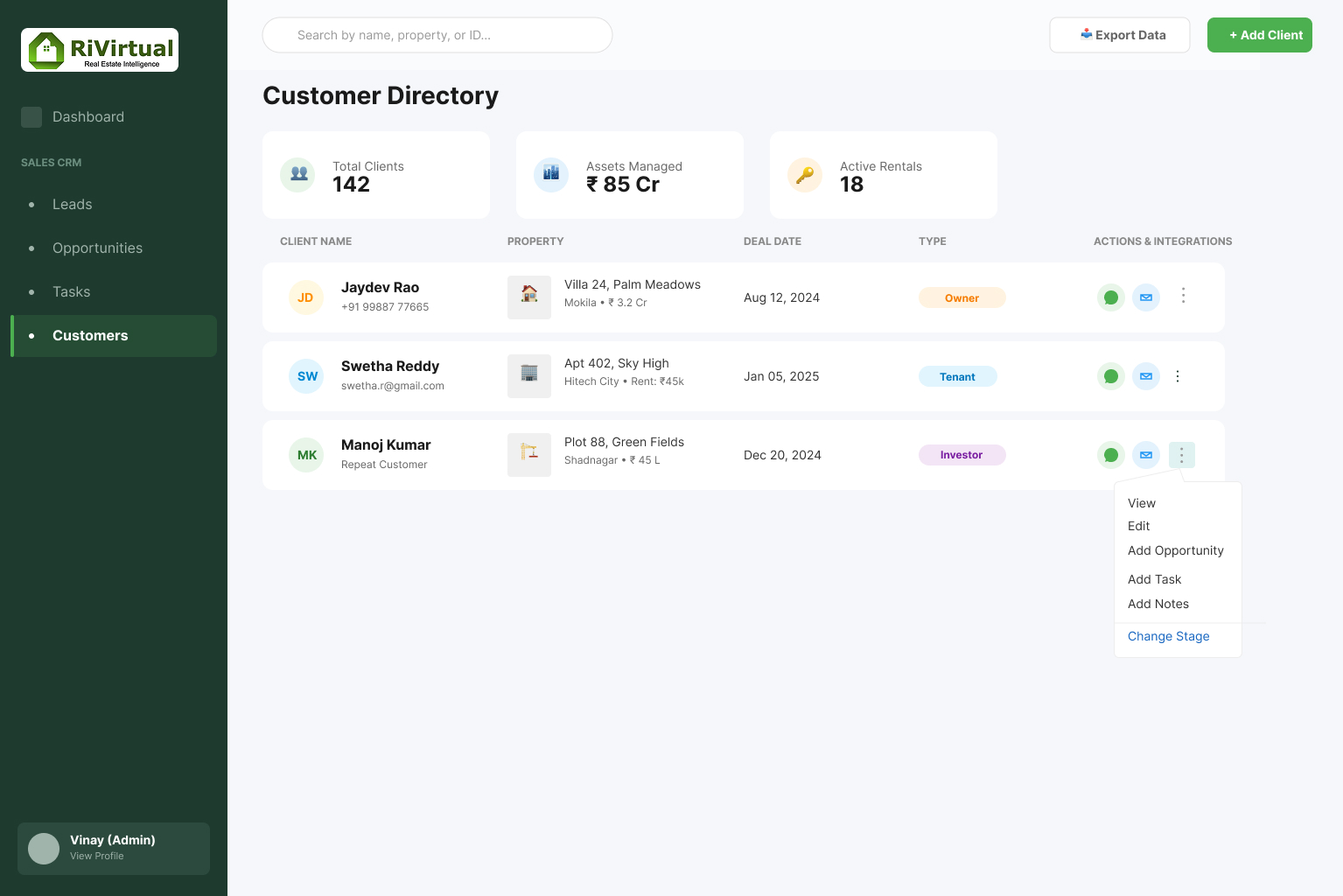Focus the search by name field
This screenshot has height=896, width=1343.
[x=437, y=35]
